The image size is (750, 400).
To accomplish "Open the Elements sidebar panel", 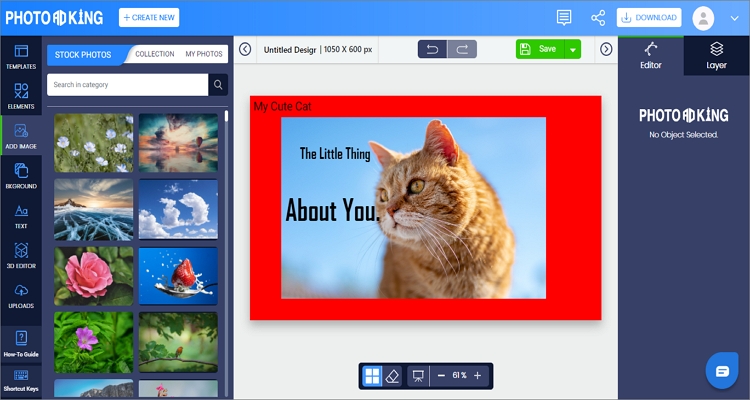I will 21,96.
